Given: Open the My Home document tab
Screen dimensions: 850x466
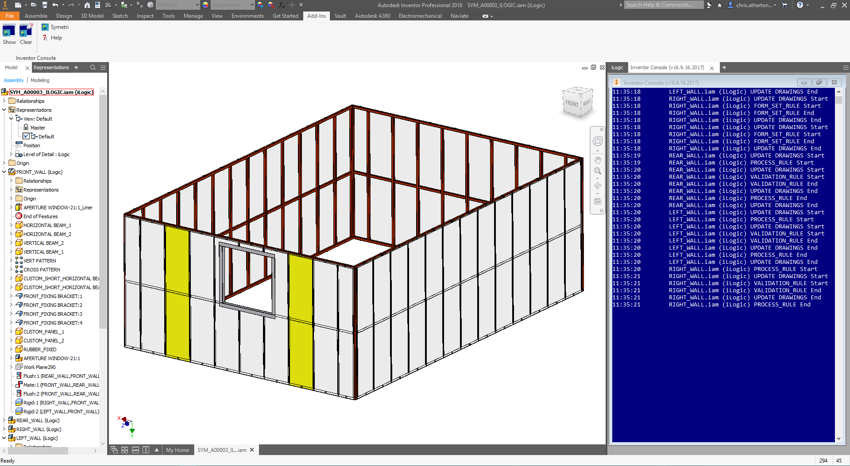Looking at the screenshot, I should coord(177,450).
